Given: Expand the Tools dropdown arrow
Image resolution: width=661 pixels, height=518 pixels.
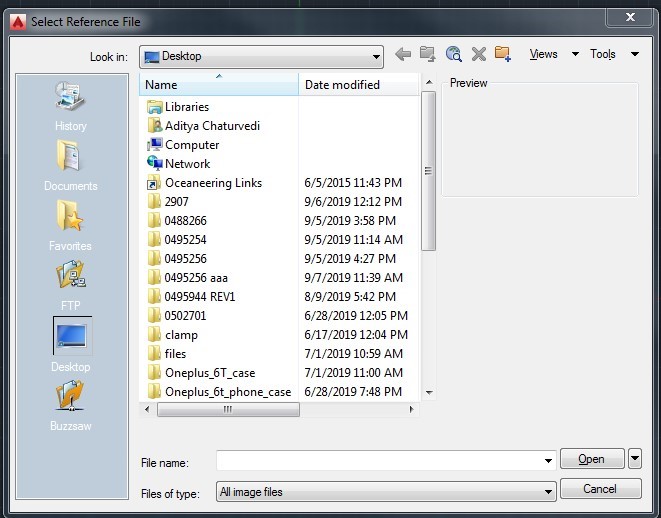Looking at the screenshot, I should pos(635,54).
